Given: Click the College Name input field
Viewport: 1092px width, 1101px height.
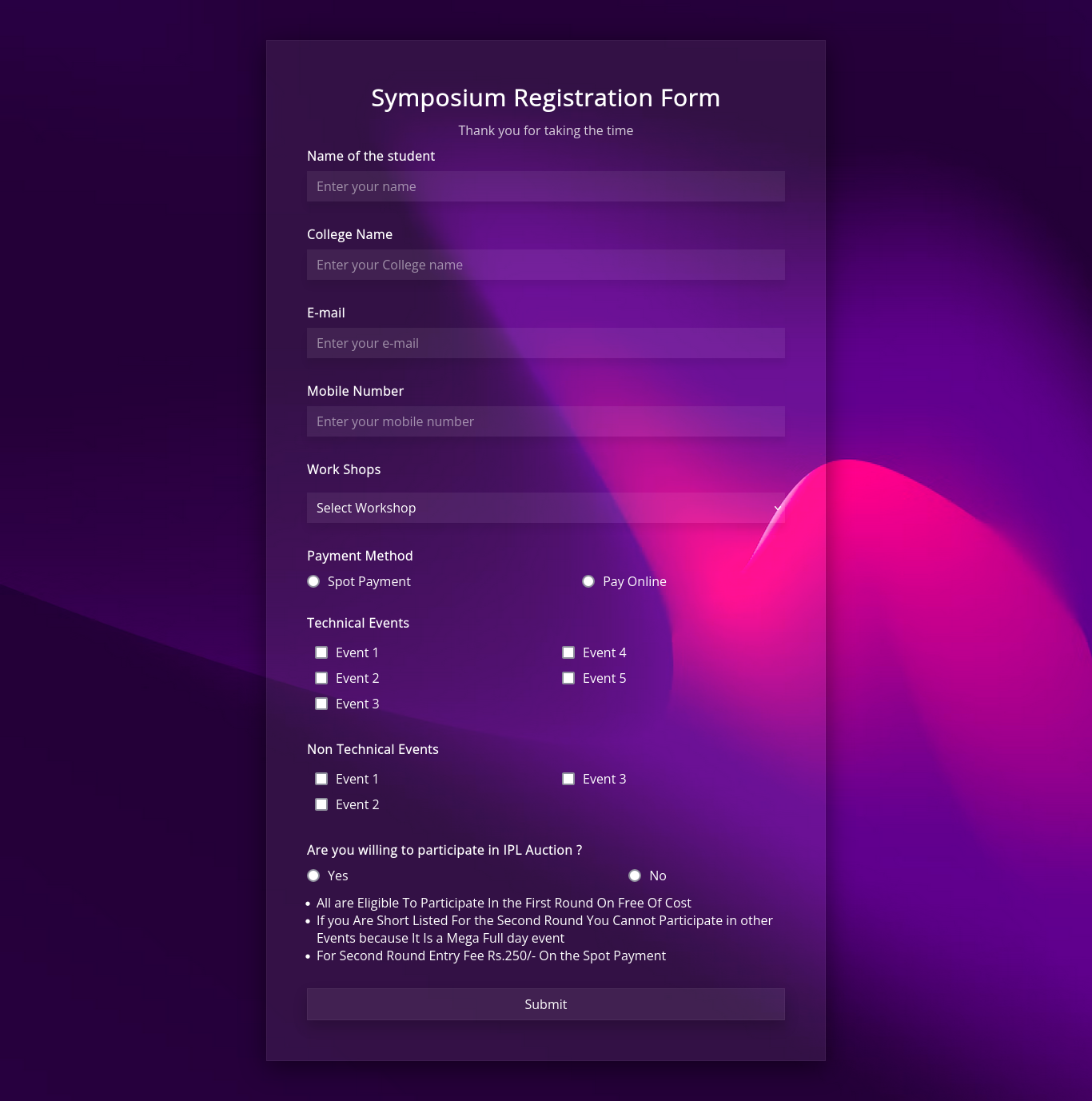Looking at the screenshot, I should 545,265.
